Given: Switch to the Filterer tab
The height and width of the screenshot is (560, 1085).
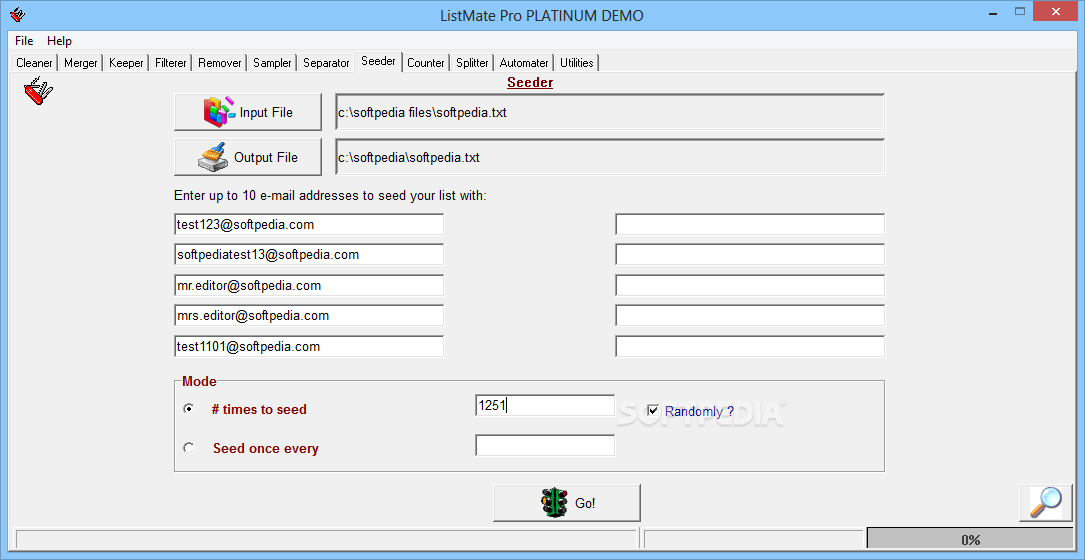Looking at the screenshot, I should tap(170, 62).
